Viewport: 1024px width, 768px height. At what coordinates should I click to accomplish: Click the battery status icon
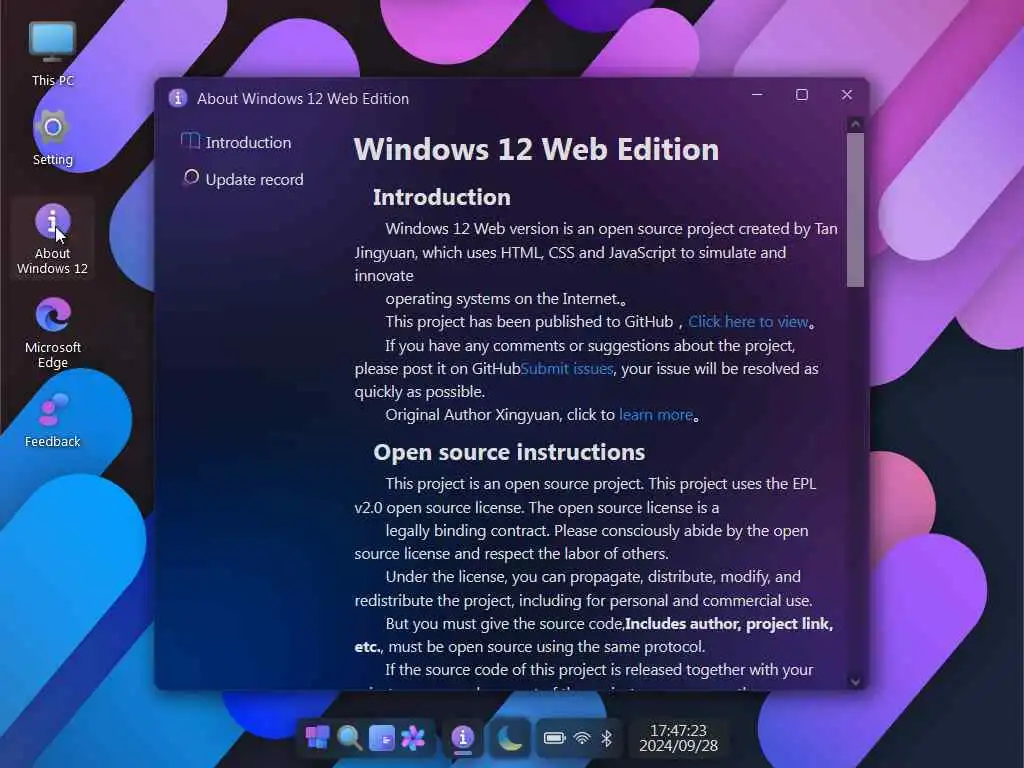pyautogui.click(x=554, y=738)
